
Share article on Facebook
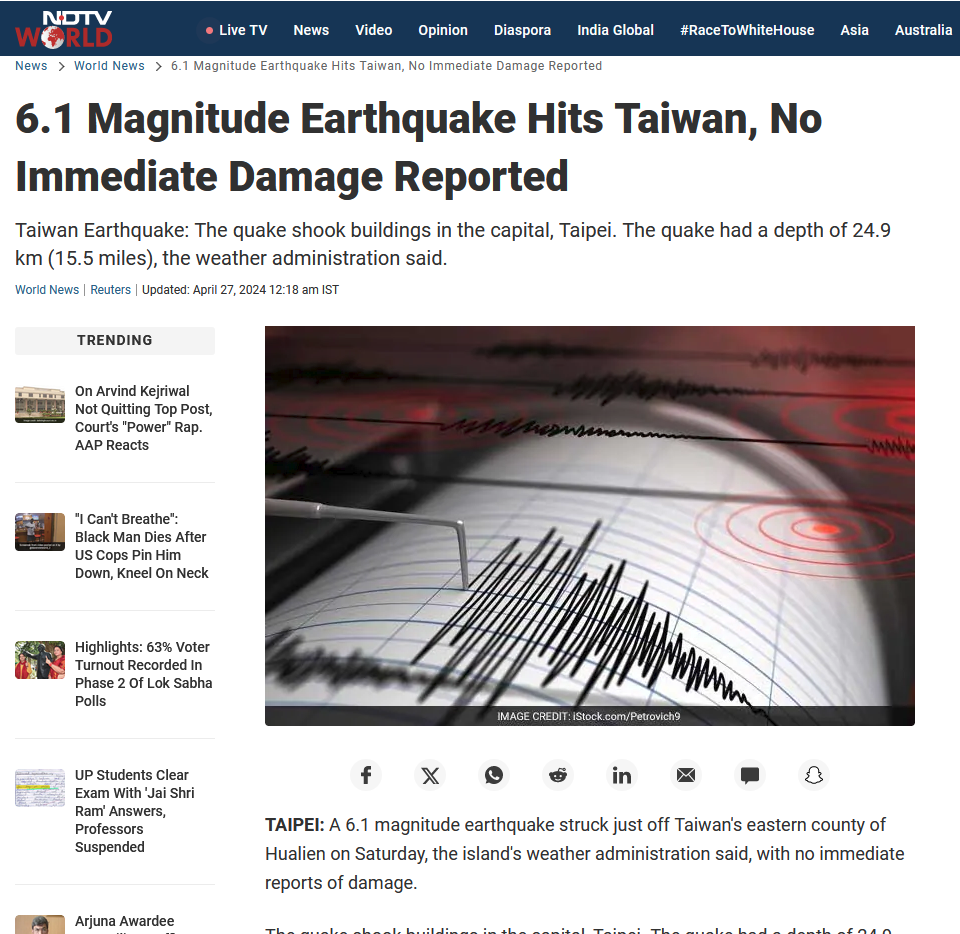coord(366,775)
